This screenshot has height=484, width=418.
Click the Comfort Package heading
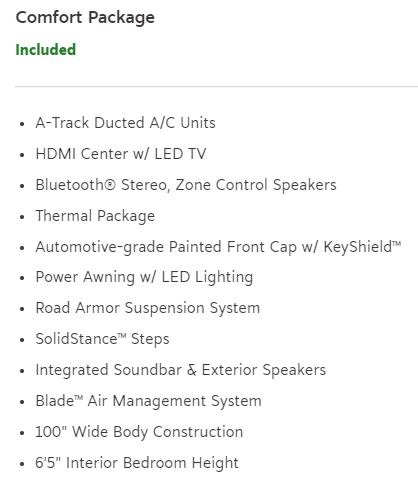coord(85,18)
